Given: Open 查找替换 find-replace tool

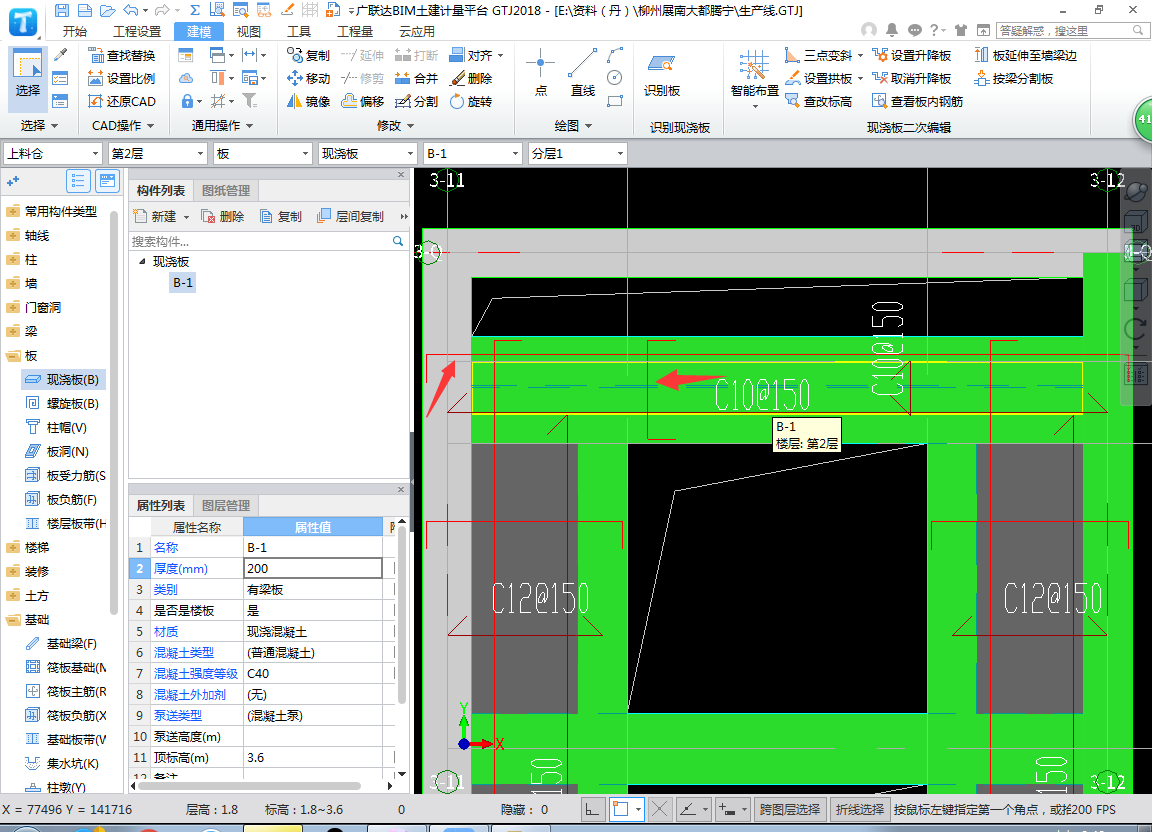Looking at the screenshot, I should (122, 56).
